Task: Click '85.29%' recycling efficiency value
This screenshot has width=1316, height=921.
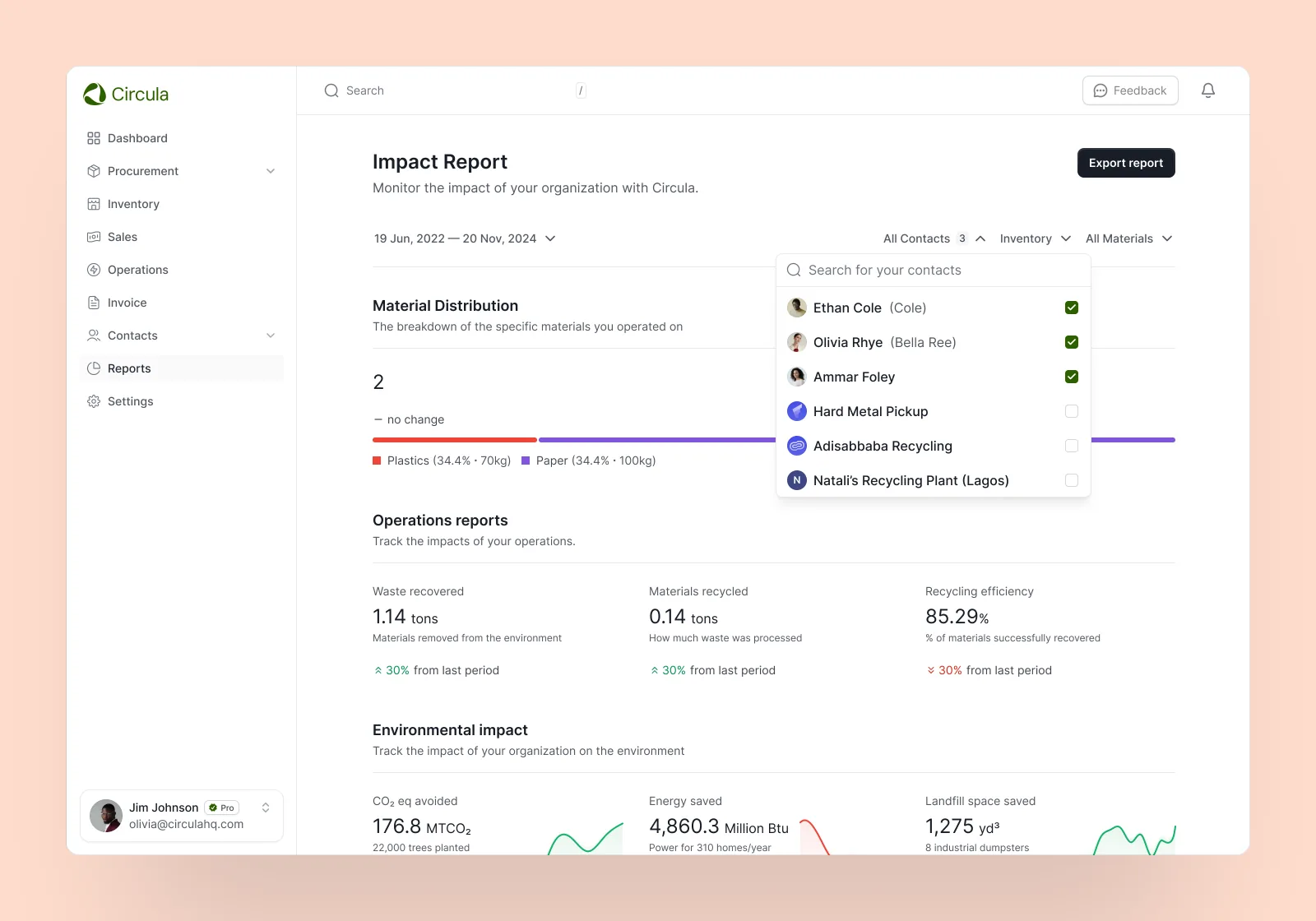Action: 957,617
